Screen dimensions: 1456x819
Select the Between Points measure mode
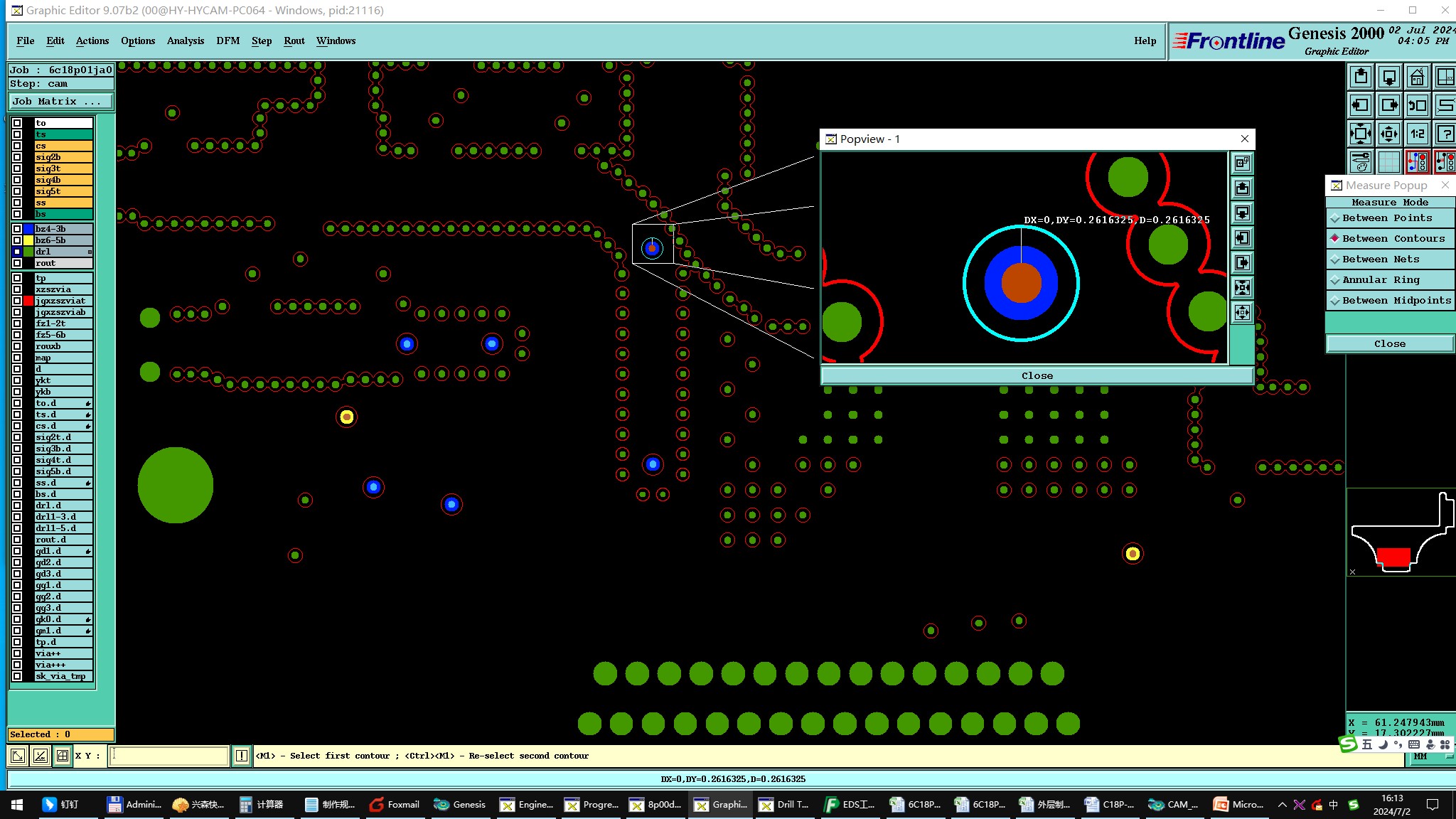tap(1387, 218)
